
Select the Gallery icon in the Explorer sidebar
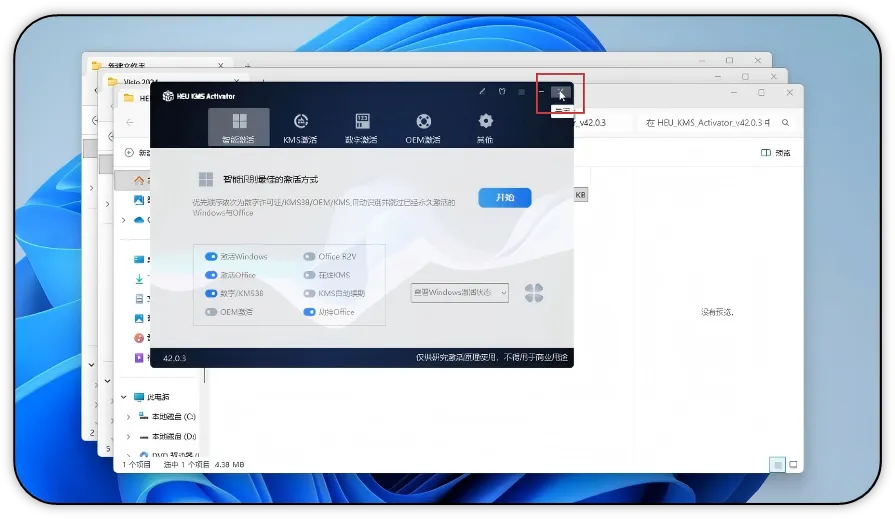pyautogui.click(x=139, y=200)
